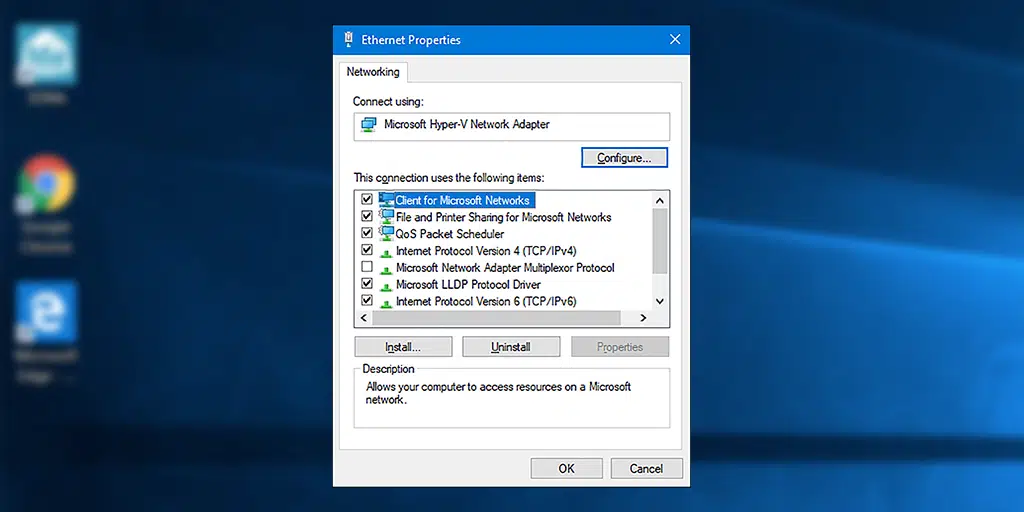Screen dimensions: 1024x512
Task: Open the Google Chrome desktop icon
Action: pos(46,183)
